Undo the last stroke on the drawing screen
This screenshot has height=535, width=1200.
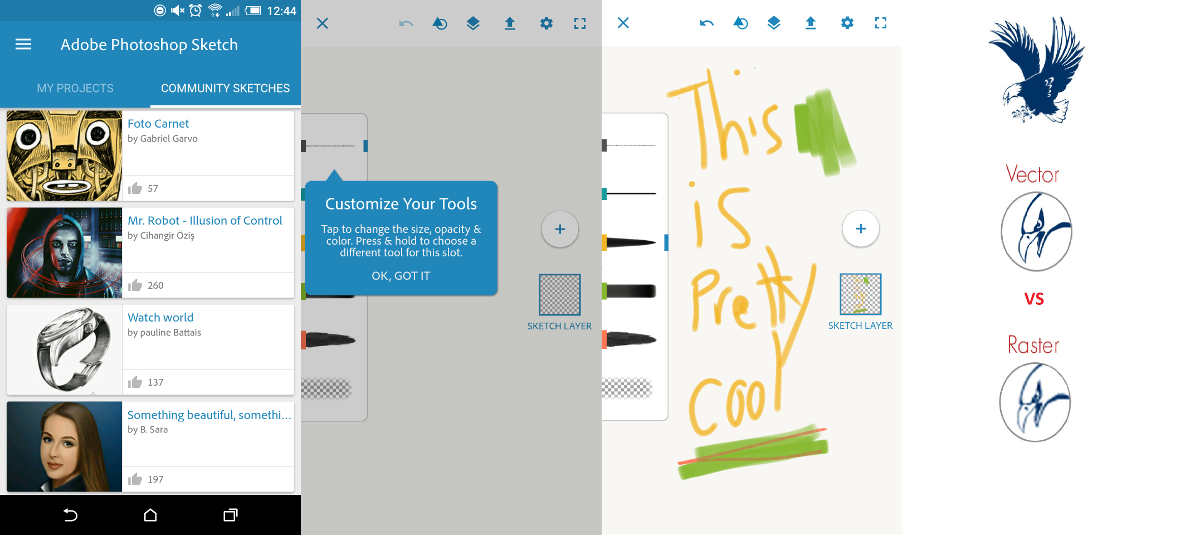[x=706, y=23]
